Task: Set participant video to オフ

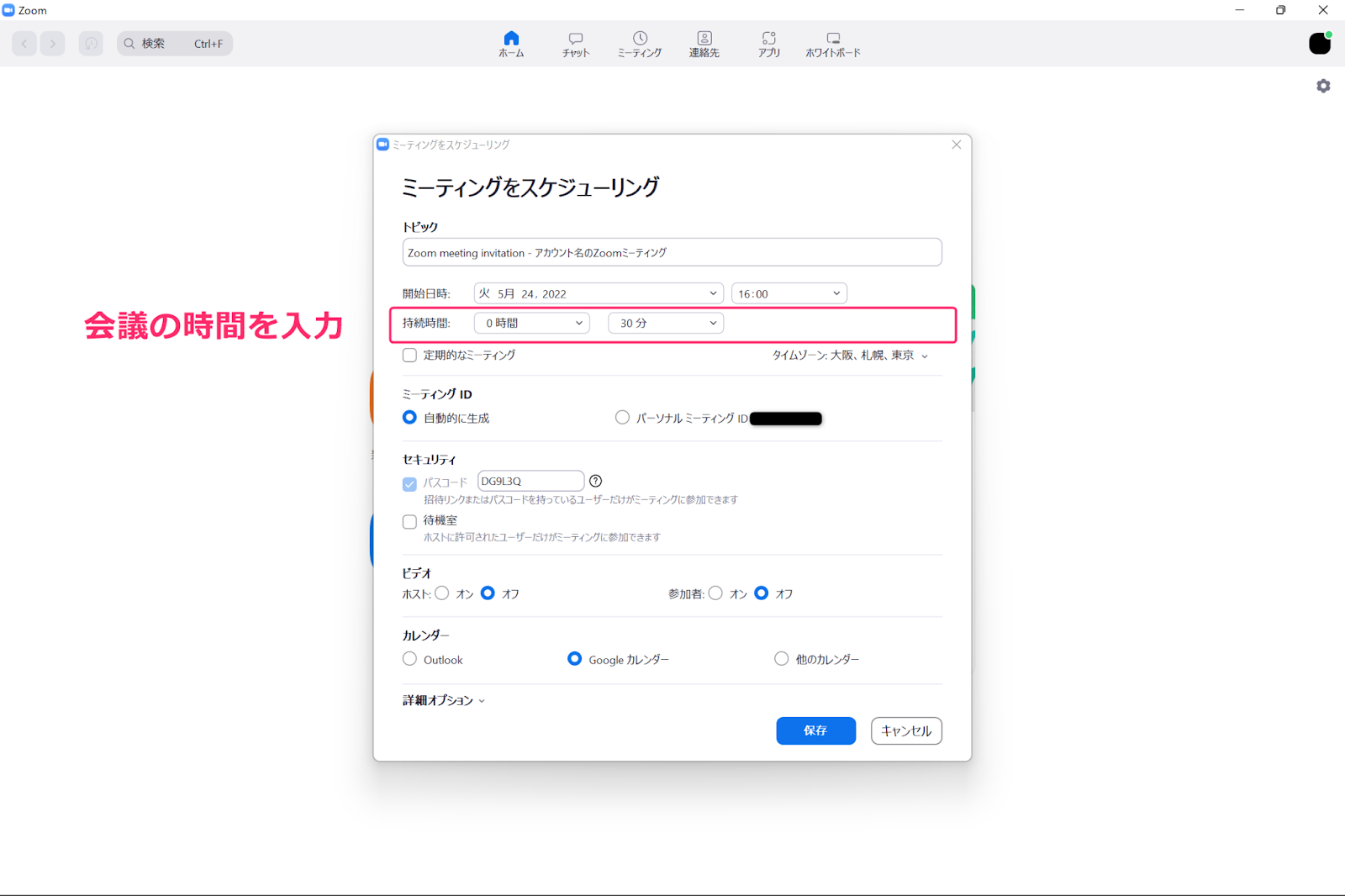Action: pos(762,593)
